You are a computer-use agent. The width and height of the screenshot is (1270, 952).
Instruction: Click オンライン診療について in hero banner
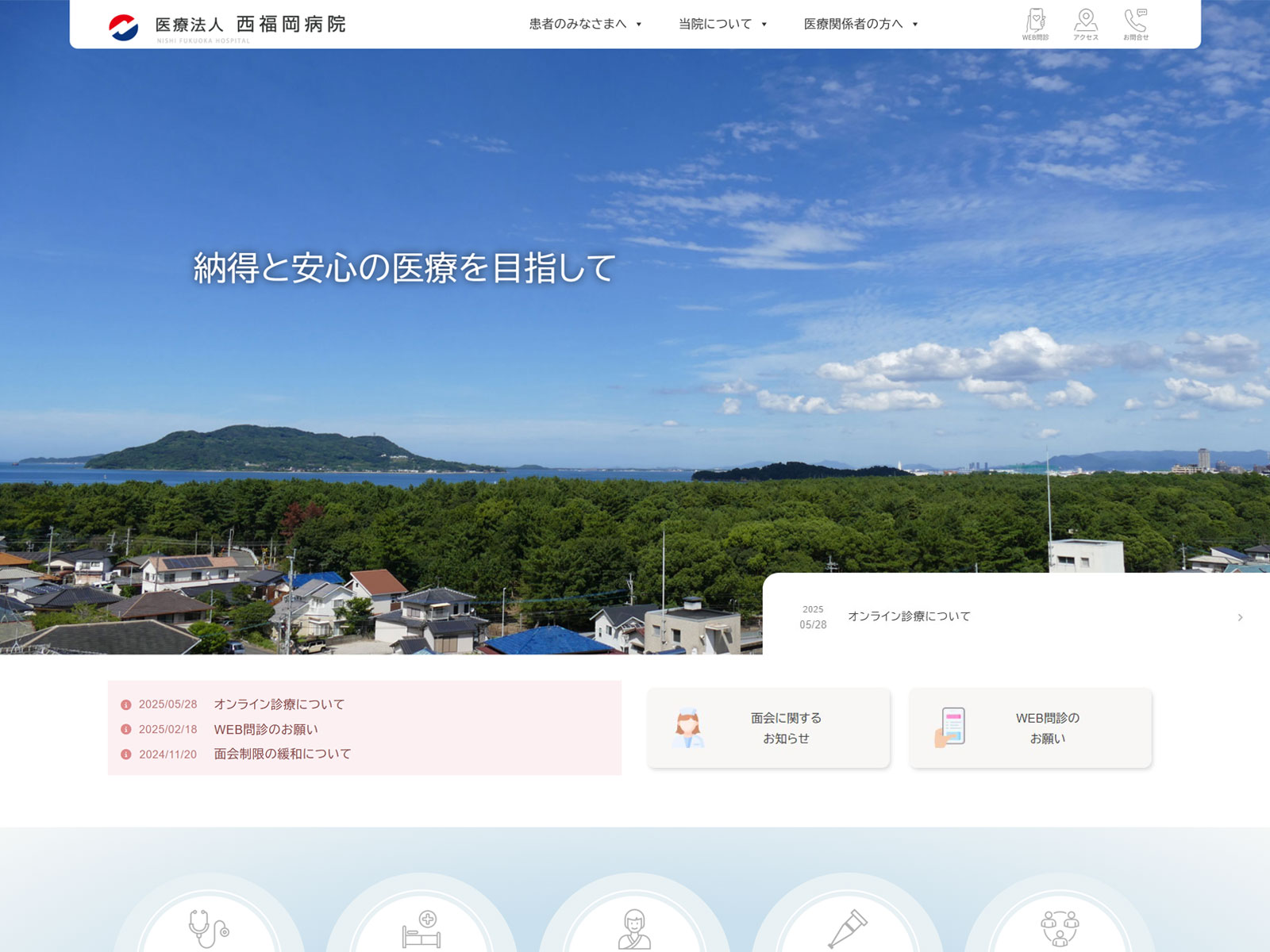point(909,616)
